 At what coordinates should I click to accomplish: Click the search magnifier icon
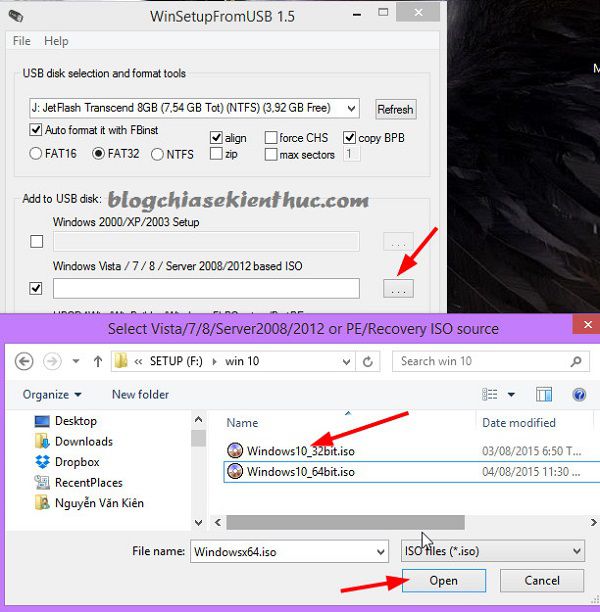576,362
